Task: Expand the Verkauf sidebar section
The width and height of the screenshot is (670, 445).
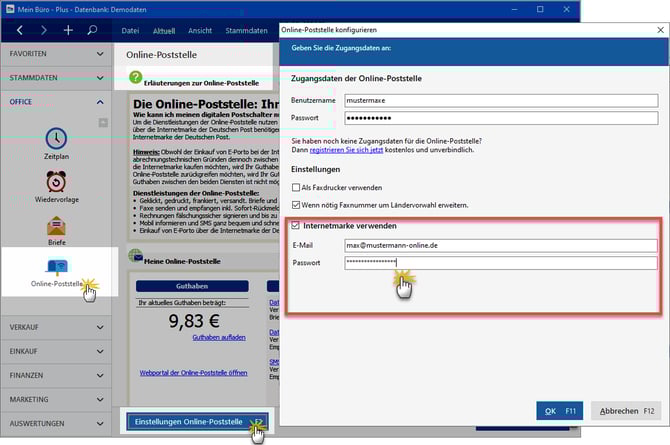Action: click(56, 327)
